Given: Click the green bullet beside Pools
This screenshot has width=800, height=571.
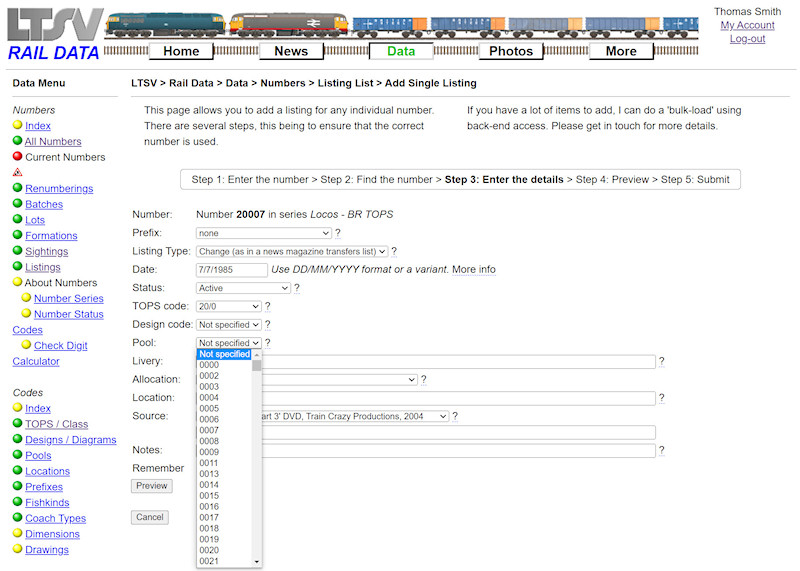Looking at the screenshot, I should pos(17,455).
